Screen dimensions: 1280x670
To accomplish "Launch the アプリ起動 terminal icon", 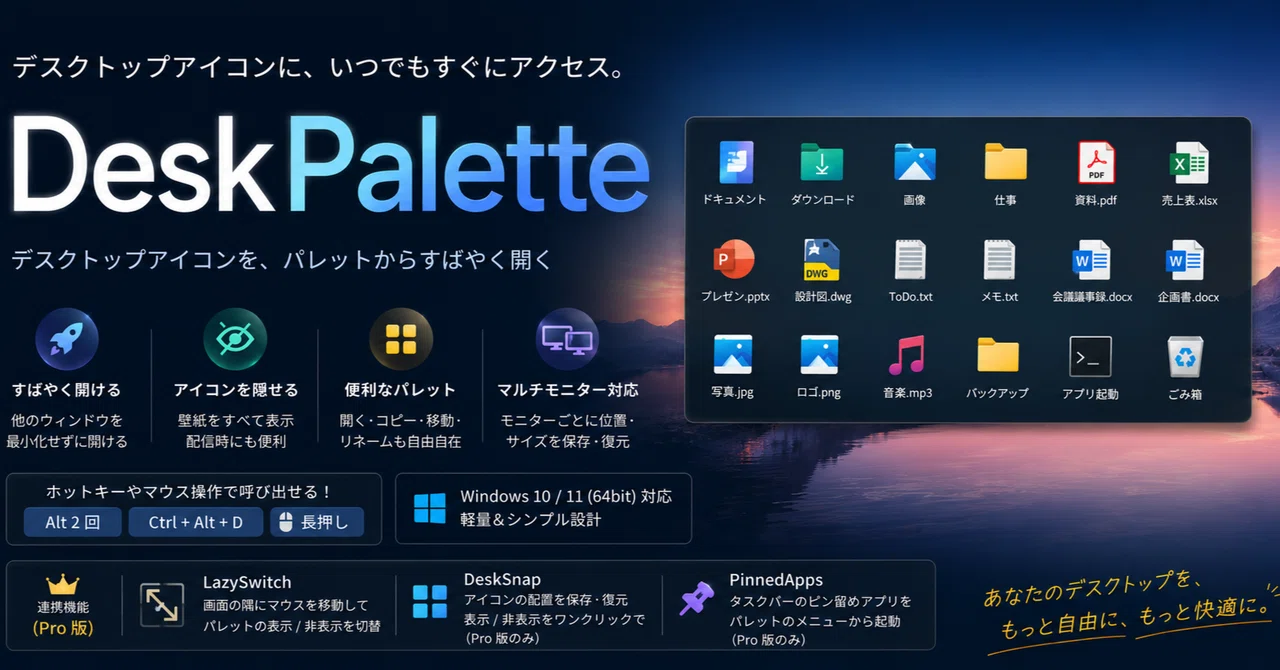I will point(1090,356).
